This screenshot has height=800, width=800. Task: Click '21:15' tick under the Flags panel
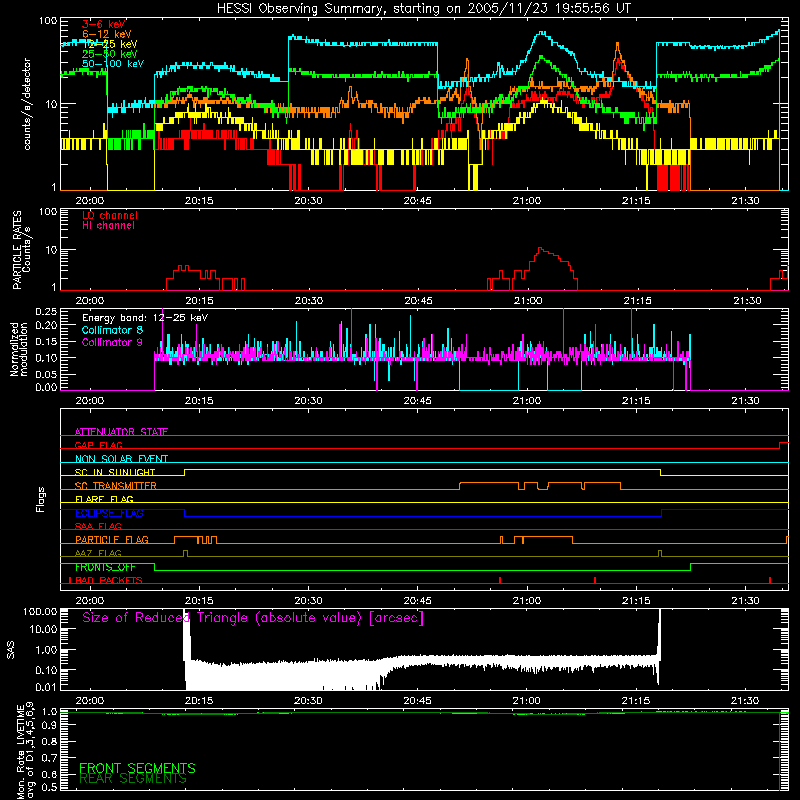tap(636, 601)
